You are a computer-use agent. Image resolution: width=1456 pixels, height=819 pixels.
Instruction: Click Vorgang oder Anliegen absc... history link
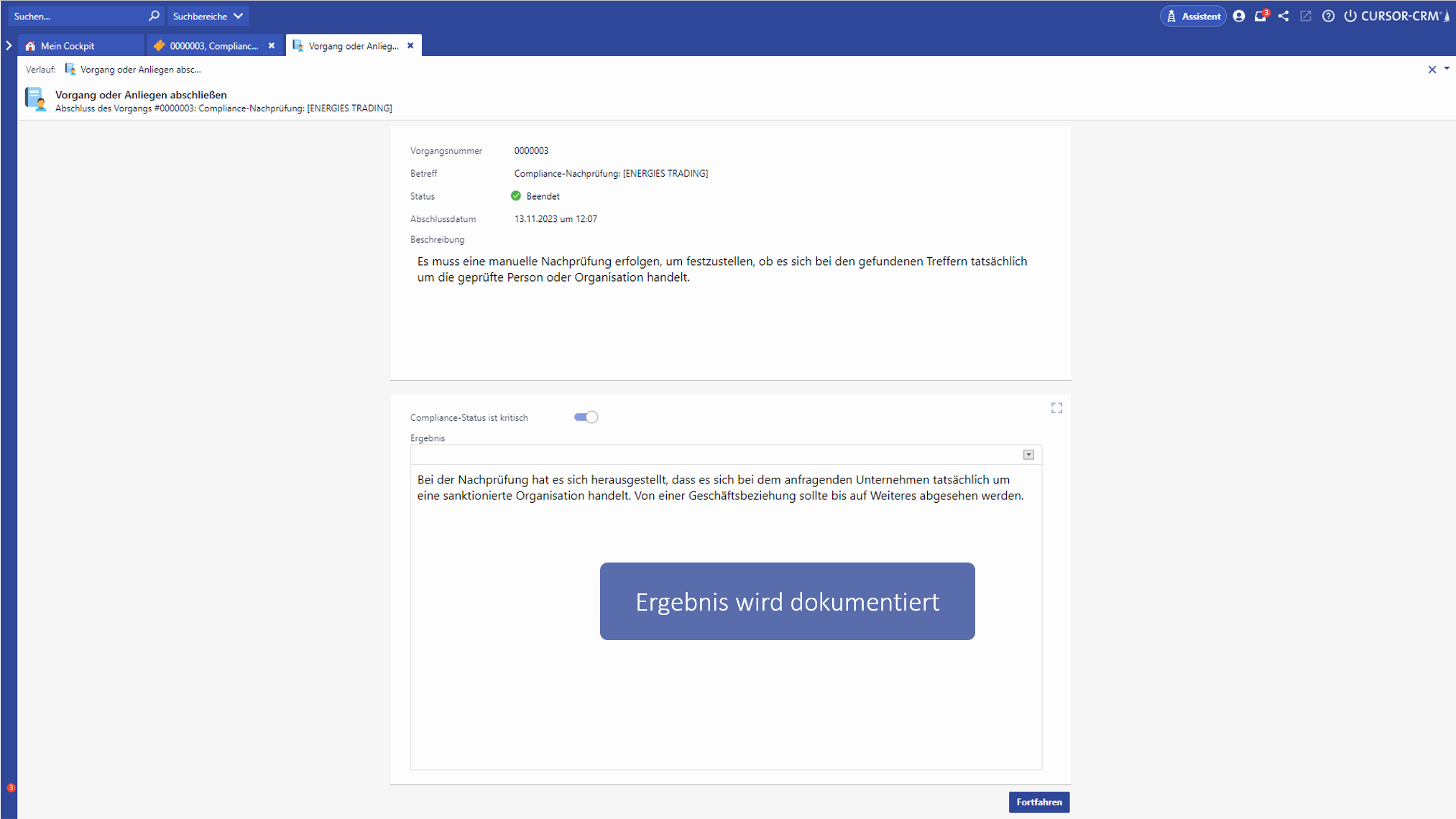140,70
